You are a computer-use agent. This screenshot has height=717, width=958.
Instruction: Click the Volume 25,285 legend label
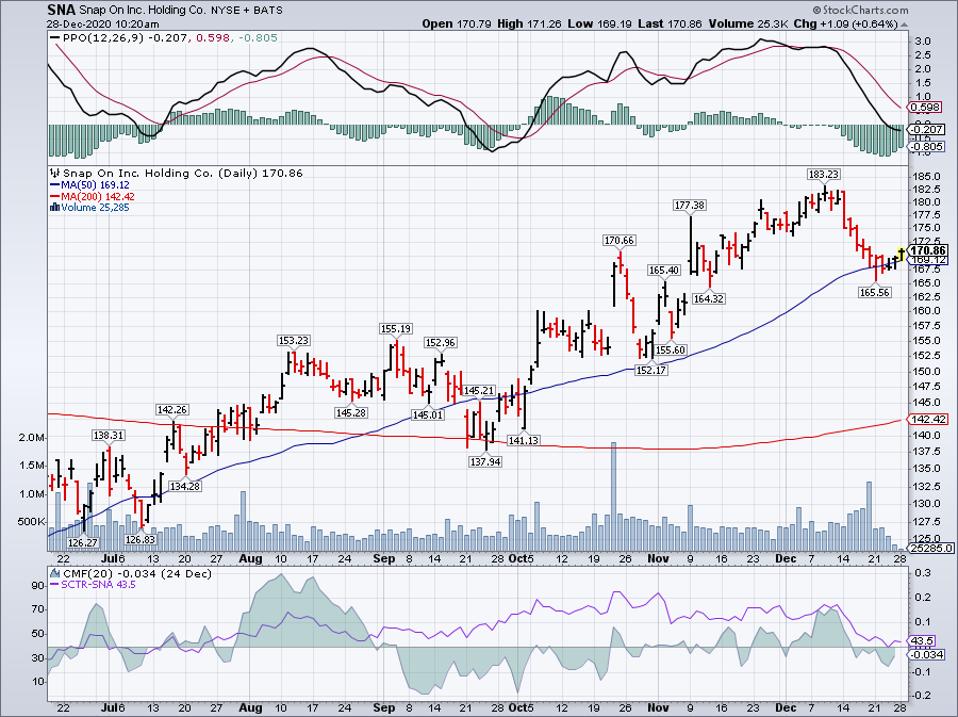tap(95, 208)
